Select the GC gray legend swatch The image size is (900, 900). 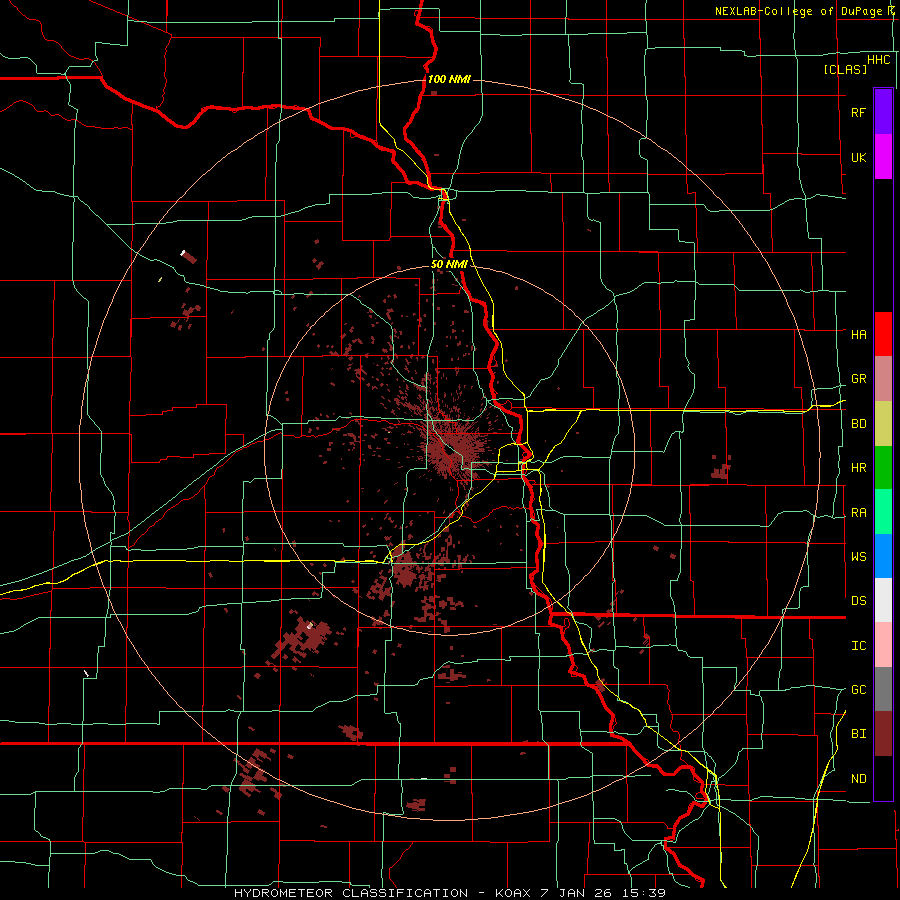(883, 689)
